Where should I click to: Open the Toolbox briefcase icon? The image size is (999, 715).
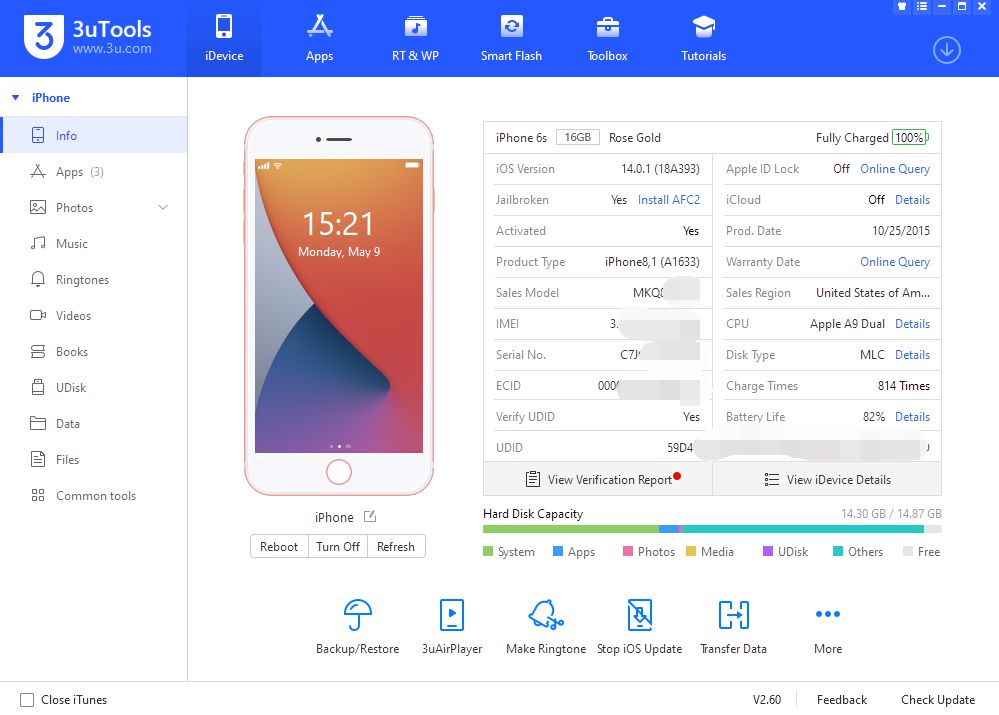coord(607,27)
